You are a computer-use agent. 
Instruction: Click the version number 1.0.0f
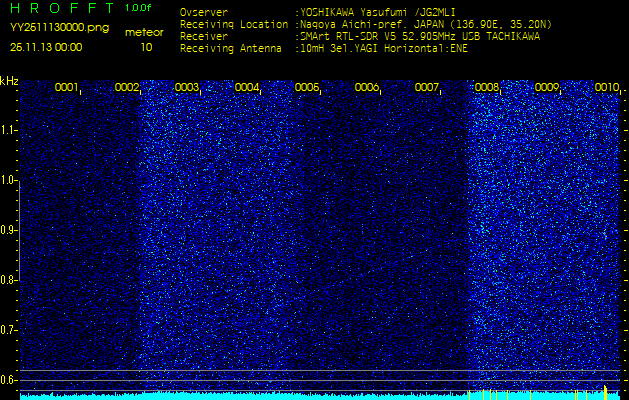(138, 8)
